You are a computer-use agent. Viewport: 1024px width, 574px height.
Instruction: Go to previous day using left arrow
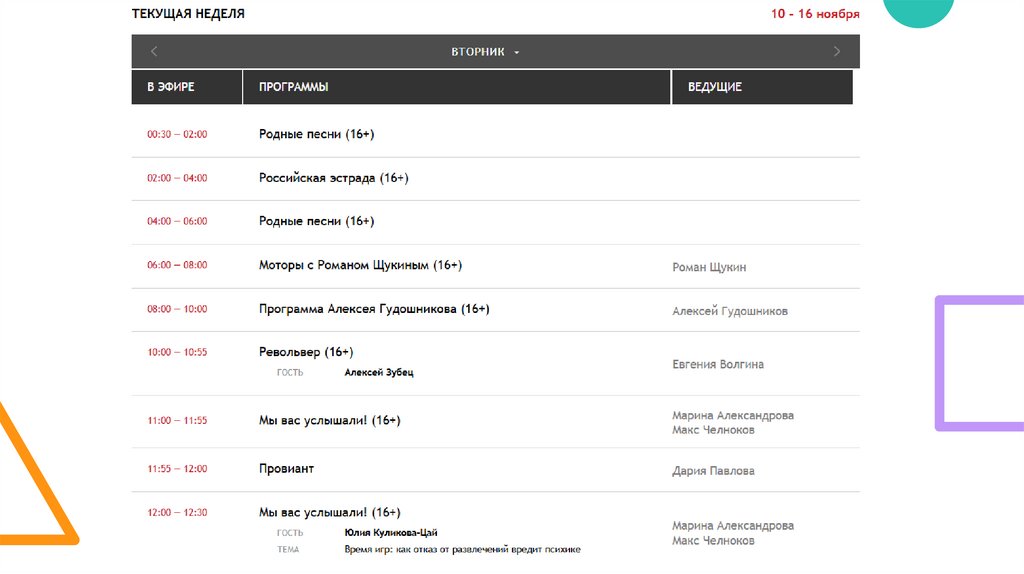154,52
